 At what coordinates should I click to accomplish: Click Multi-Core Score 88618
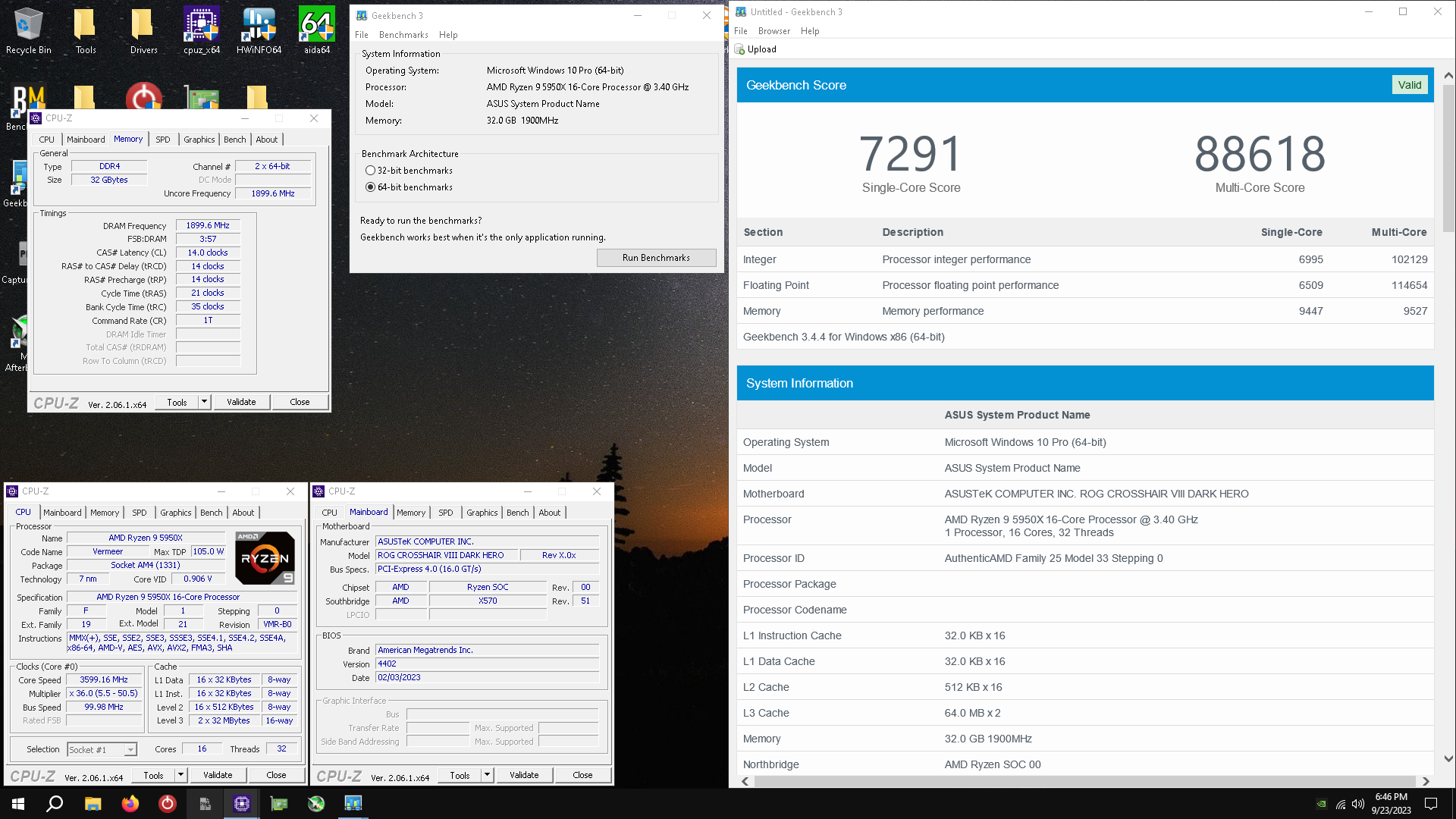tap(1260, 154)
